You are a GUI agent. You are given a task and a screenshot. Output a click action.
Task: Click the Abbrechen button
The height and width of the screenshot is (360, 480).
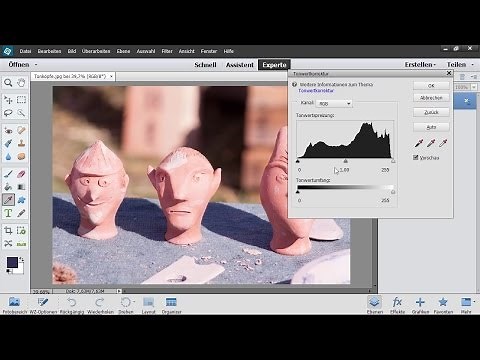click(431, 98)
